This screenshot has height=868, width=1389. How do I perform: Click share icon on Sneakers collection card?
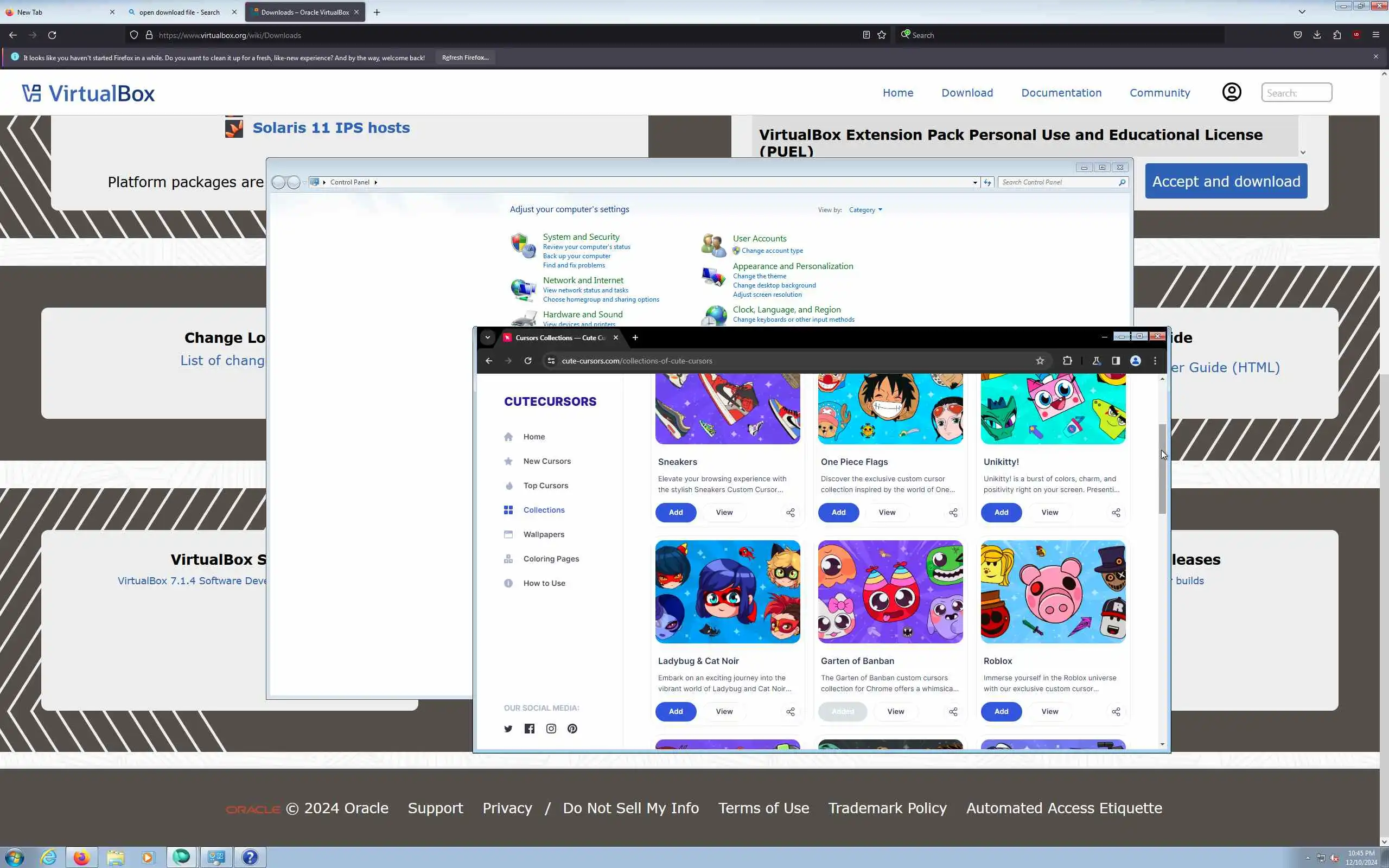[791, 513]
